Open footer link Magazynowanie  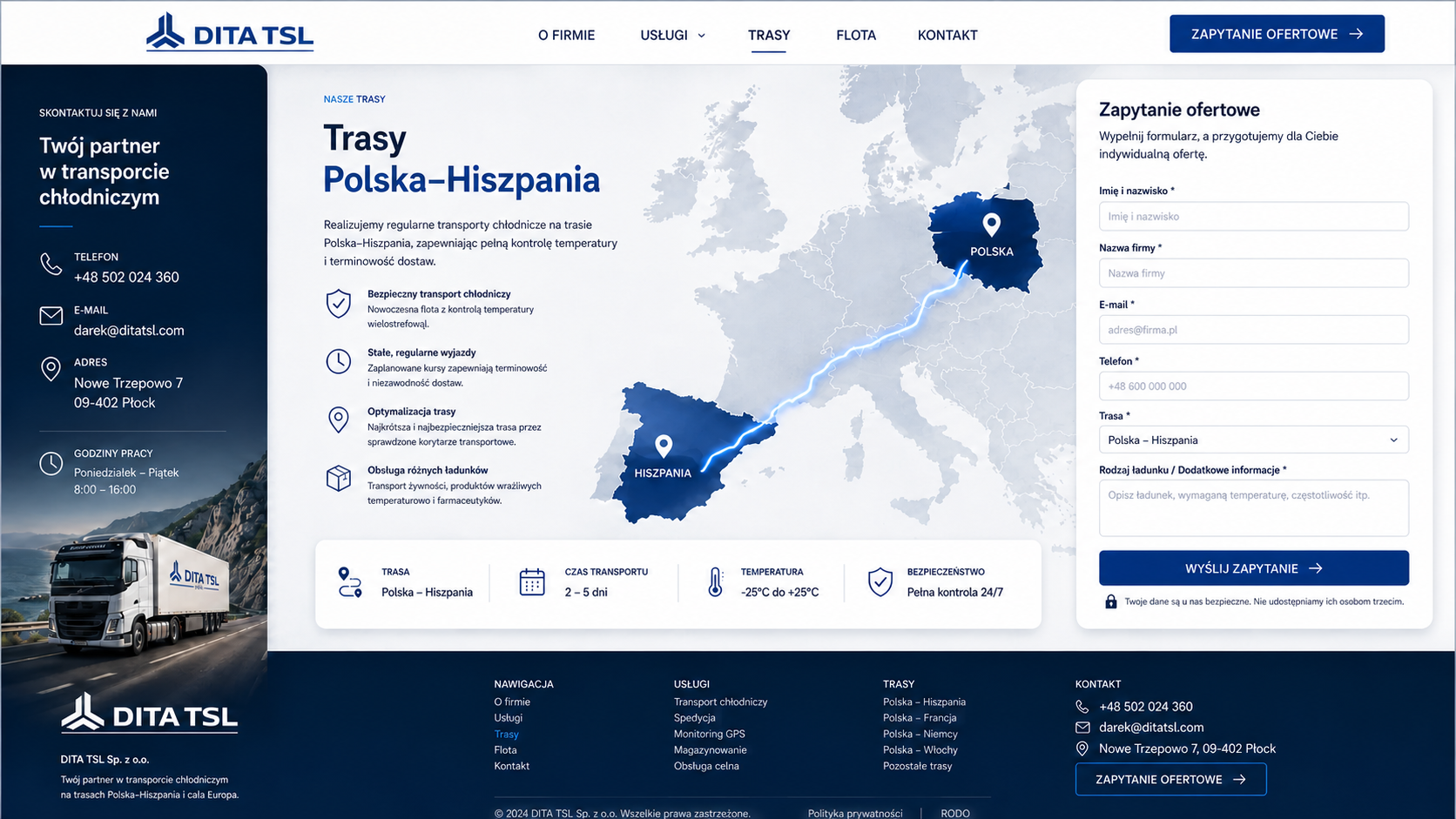coord(710,749)
